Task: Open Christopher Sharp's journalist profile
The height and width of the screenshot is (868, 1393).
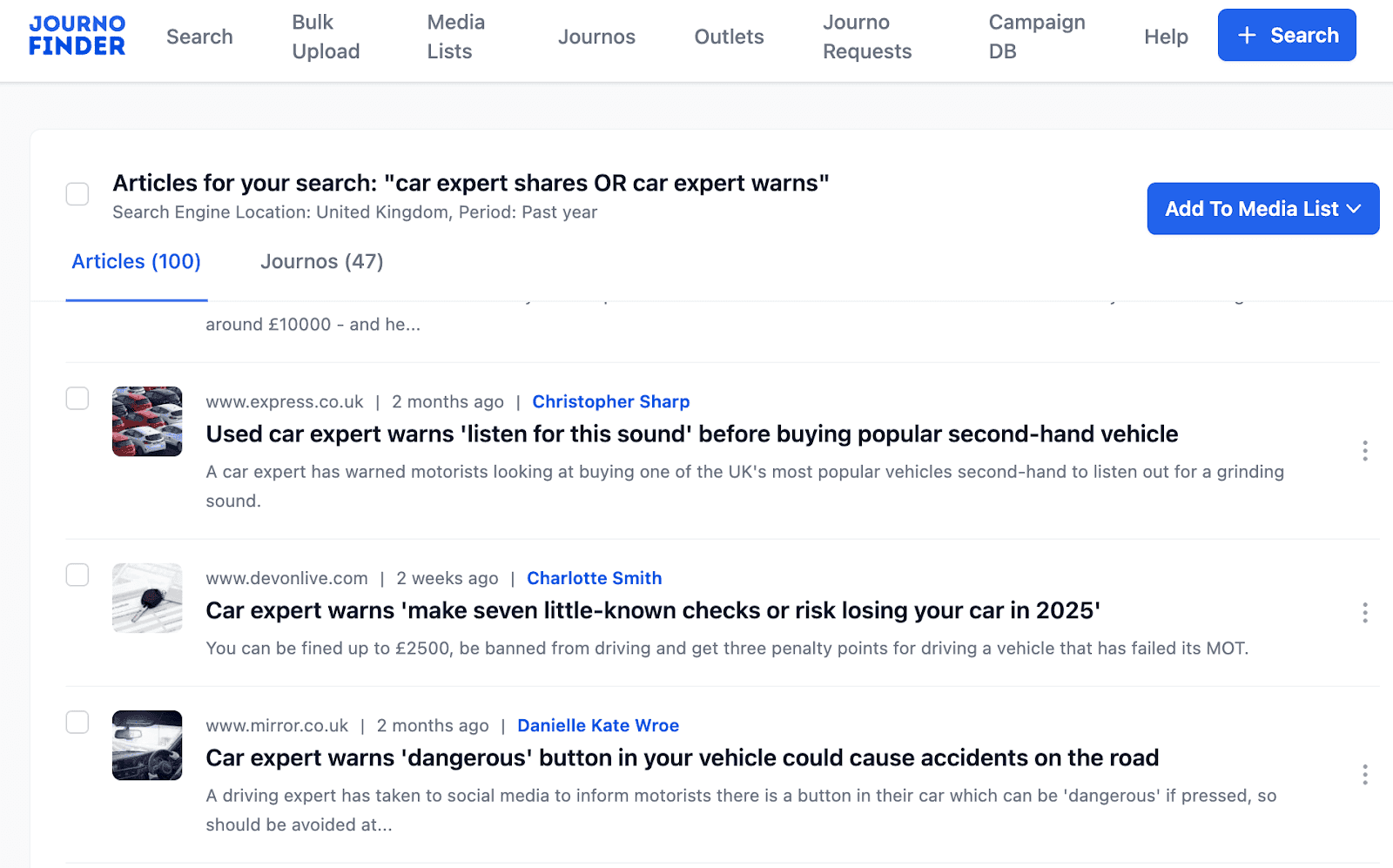Action: [611, 401]
